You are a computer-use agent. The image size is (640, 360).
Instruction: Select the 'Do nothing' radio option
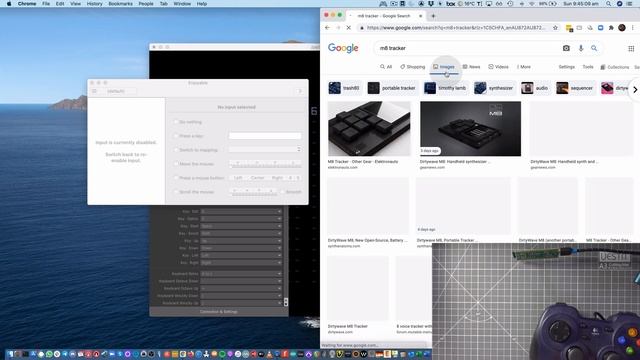(x=176, y=122)
